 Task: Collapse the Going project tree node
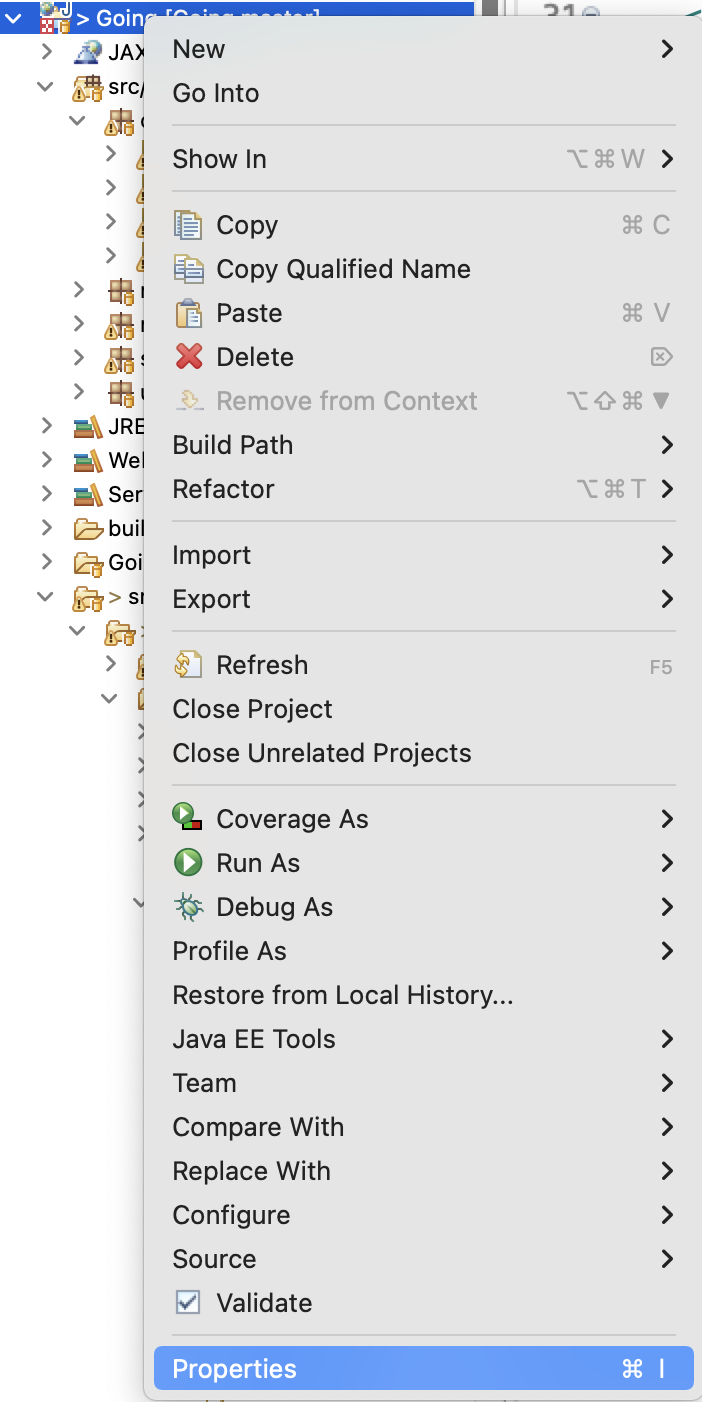pos(14,17)
